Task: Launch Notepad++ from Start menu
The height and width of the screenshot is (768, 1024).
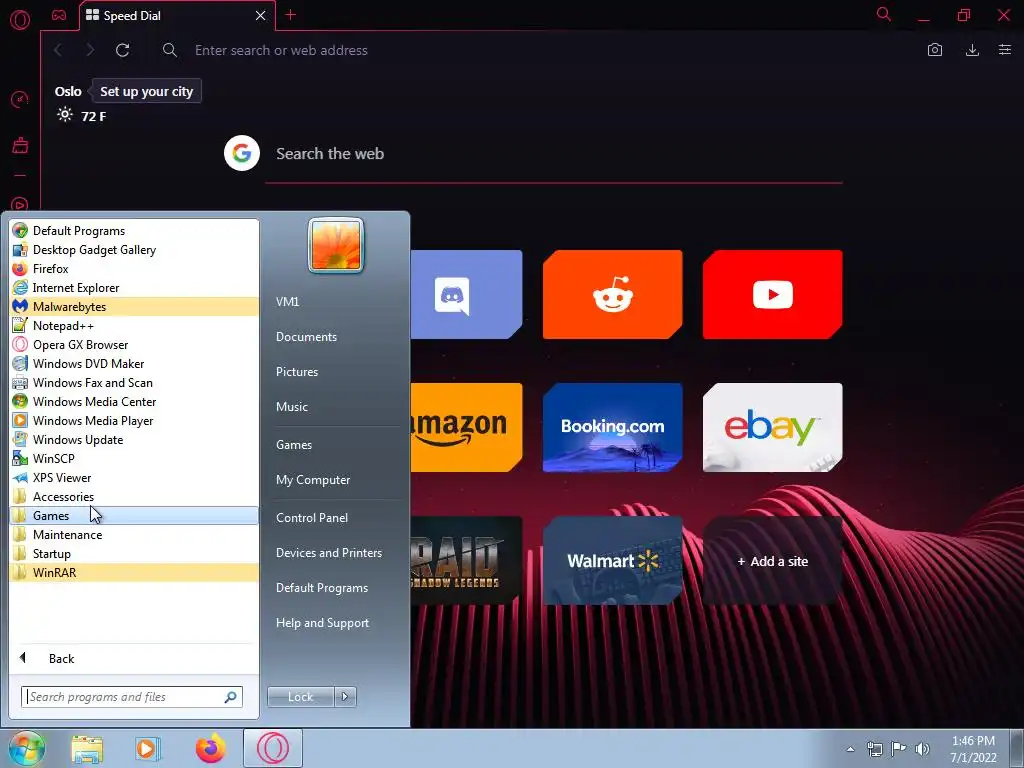Action: (x=135, y=325)
